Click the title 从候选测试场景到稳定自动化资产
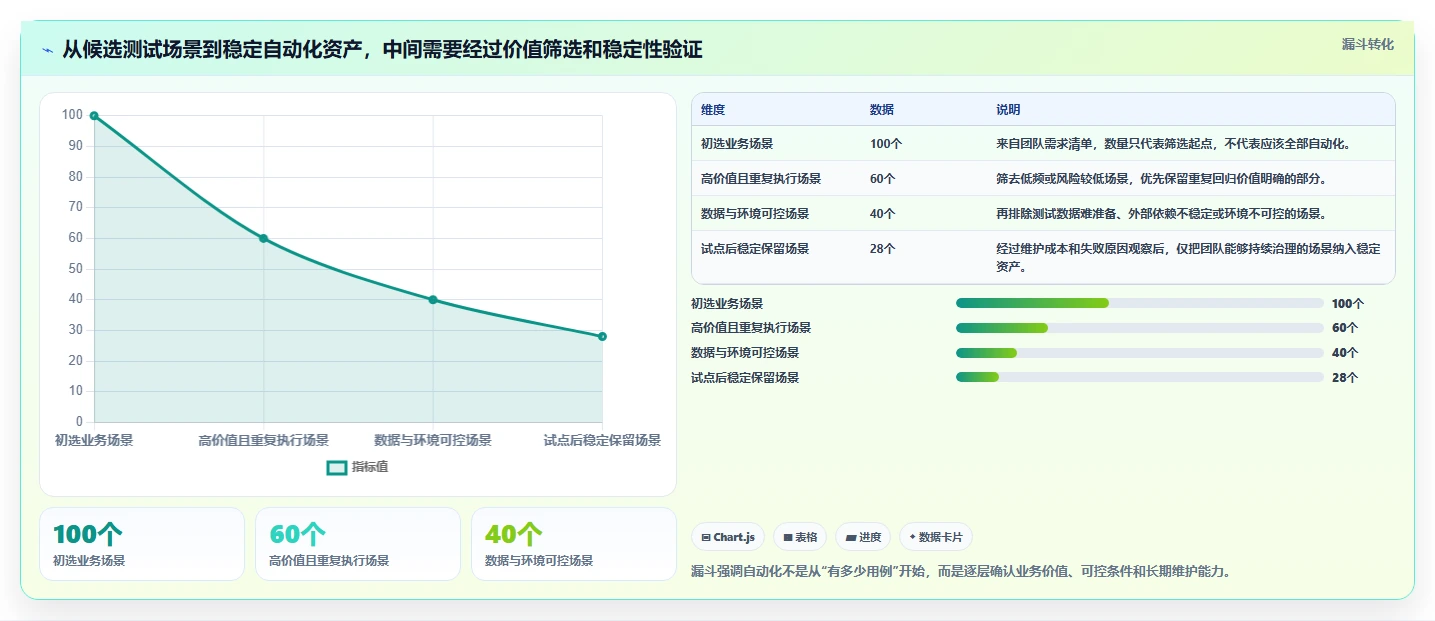Viewport: 1435px width, 621px height. pos(382,50)
